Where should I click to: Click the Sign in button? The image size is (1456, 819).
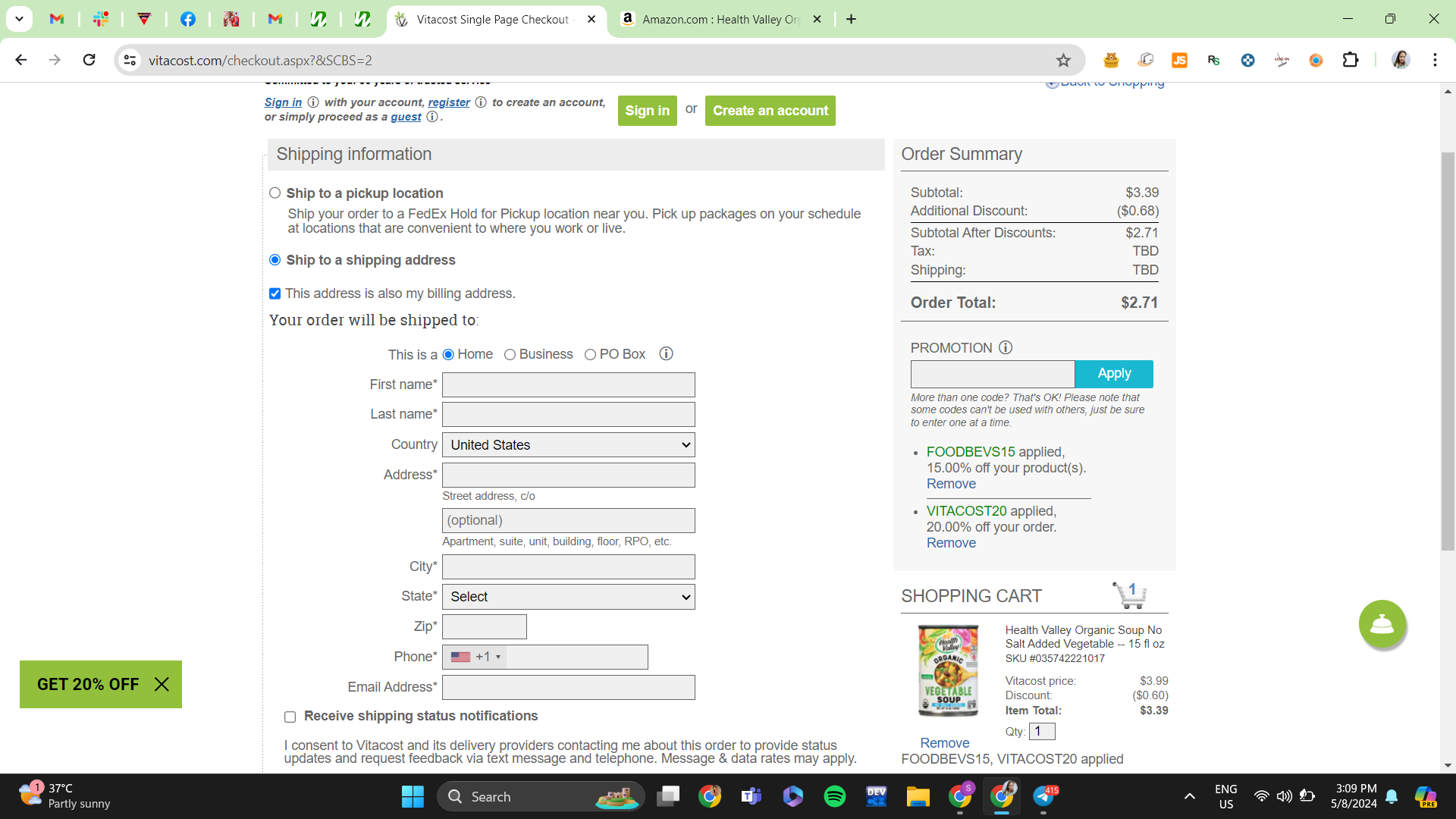(x=647, y=111)
